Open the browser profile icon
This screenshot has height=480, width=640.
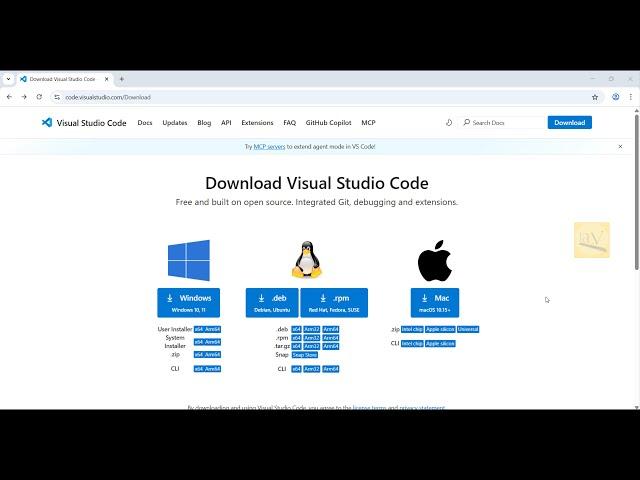(x=616, y=97)
